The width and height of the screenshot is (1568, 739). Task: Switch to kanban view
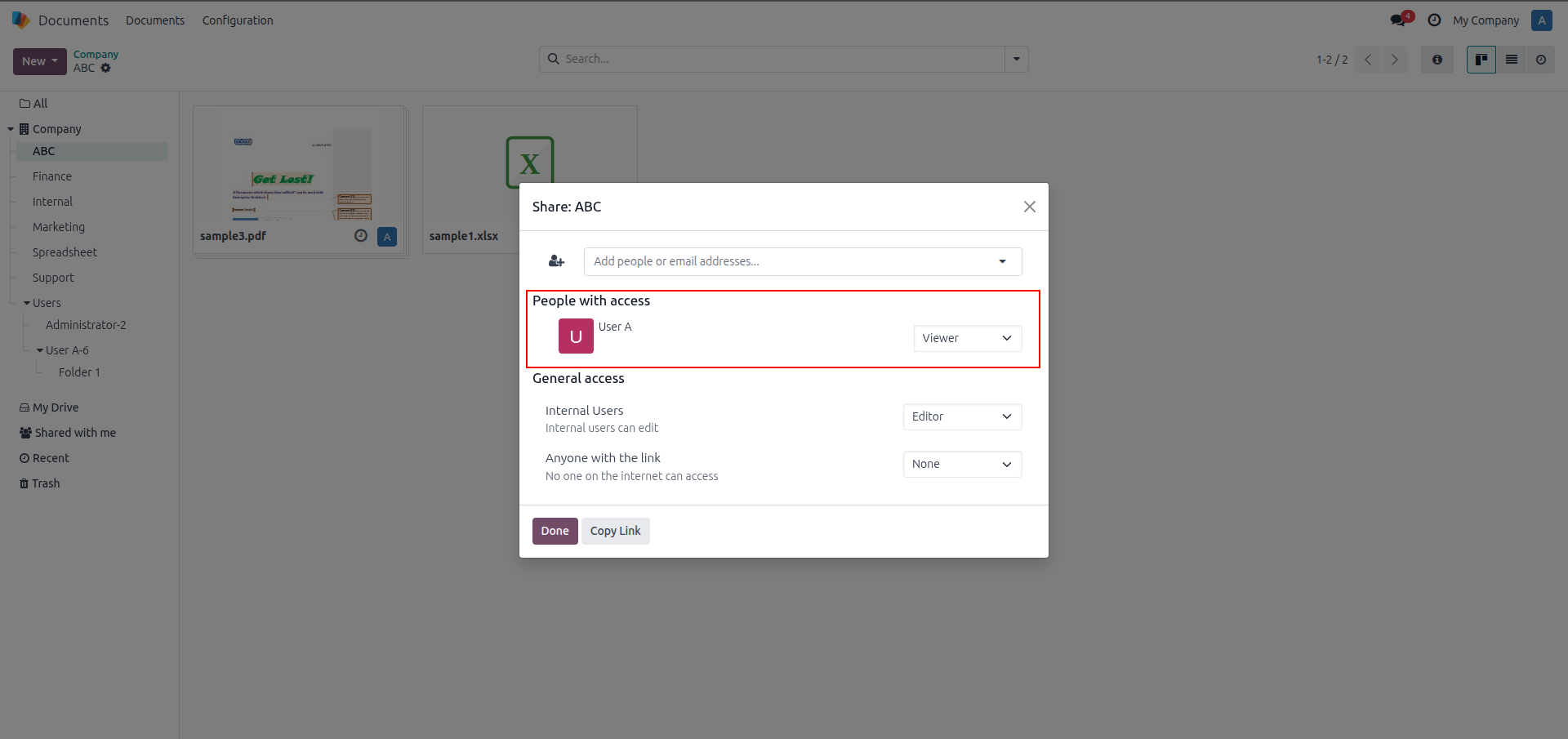click(1481, 60)
